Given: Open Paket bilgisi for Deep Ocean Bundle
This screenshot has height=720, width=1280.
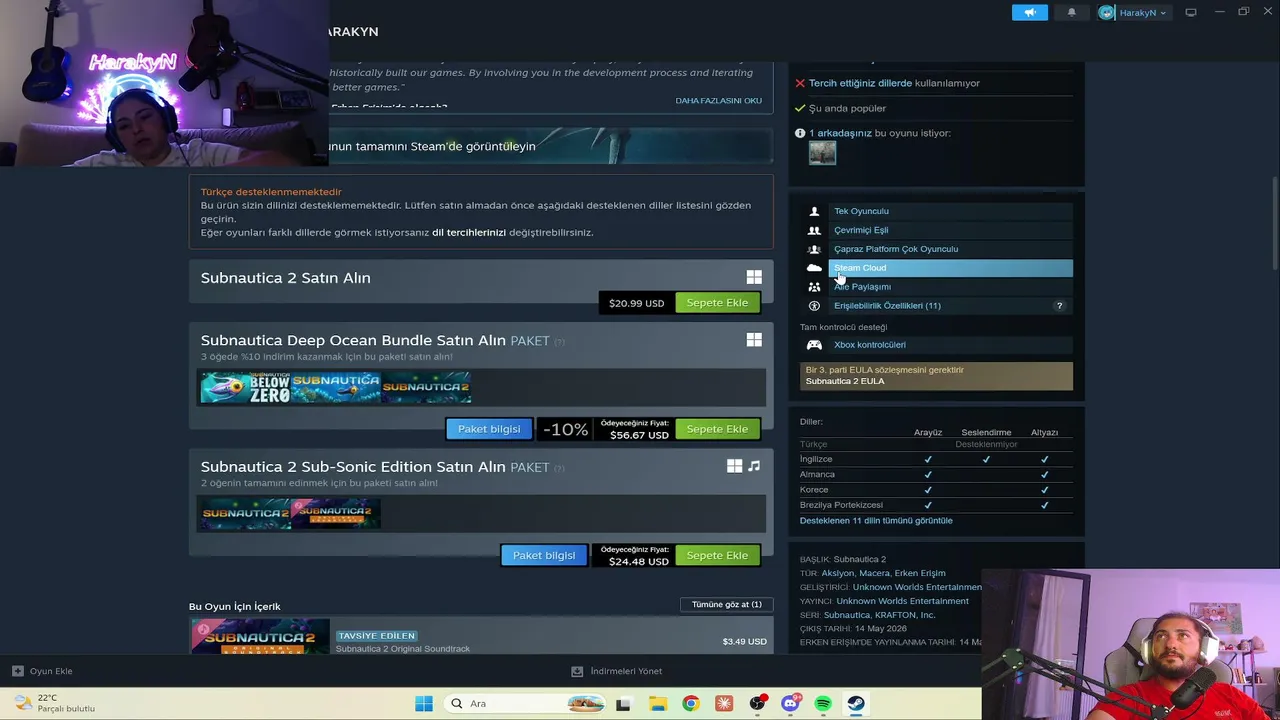Looking at the screenshot, I should pos(489,429).
